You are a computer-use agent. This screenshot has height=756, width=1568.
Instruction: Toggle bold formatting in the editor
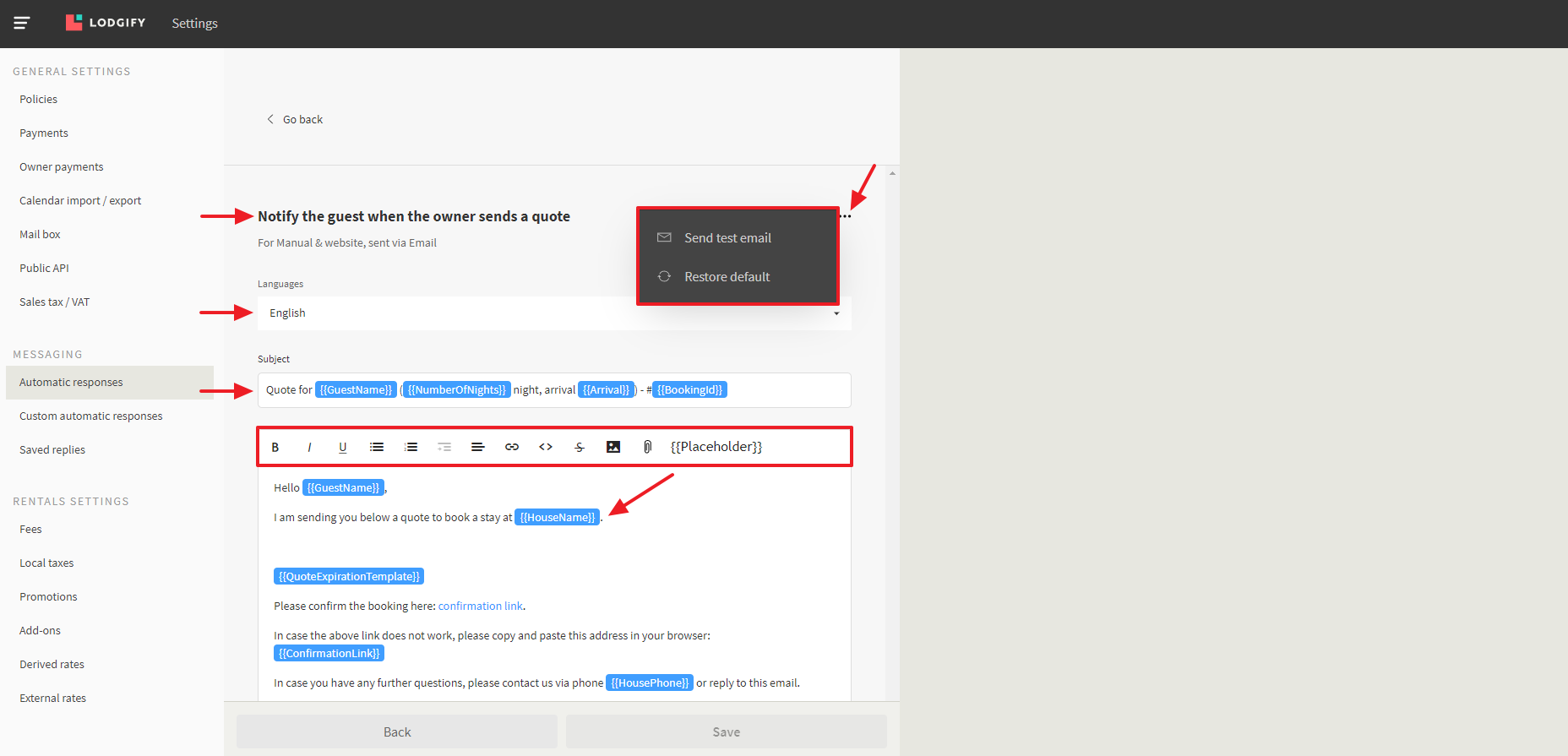pyautogui.click(x=275, y=447)
